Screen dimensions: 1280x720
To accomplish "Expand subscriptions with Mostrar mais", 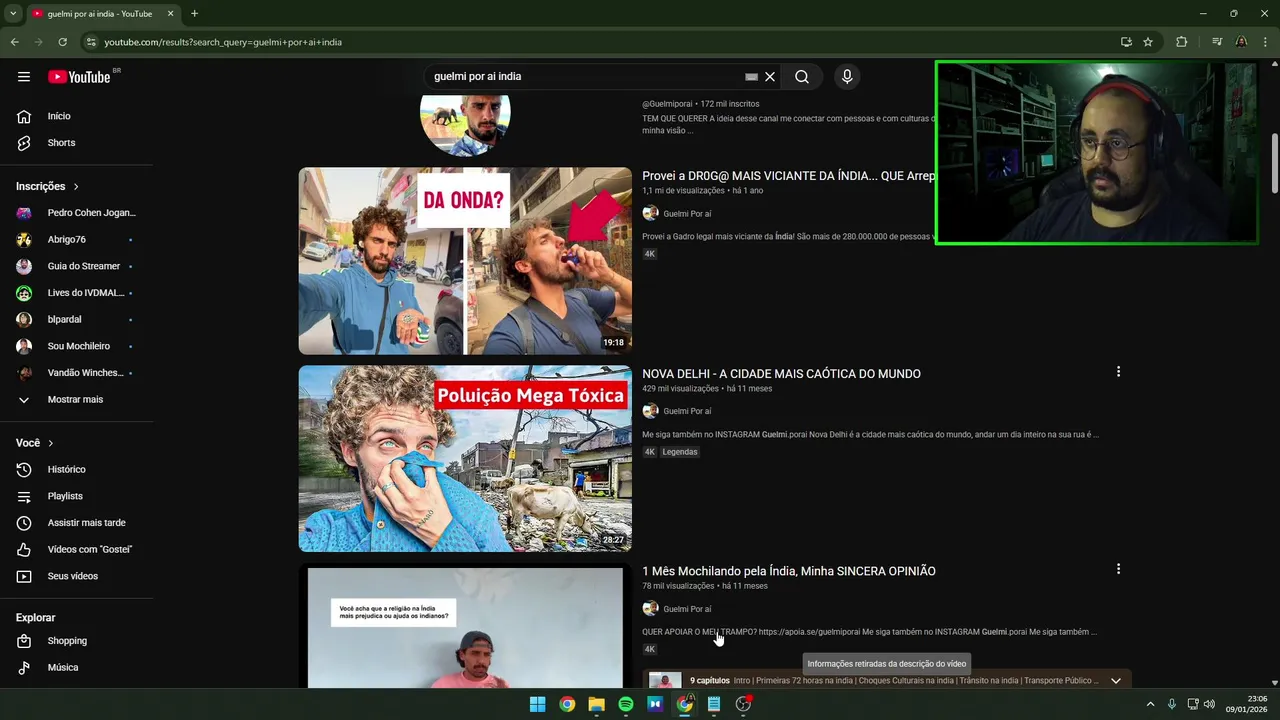I will pos(77,399).
